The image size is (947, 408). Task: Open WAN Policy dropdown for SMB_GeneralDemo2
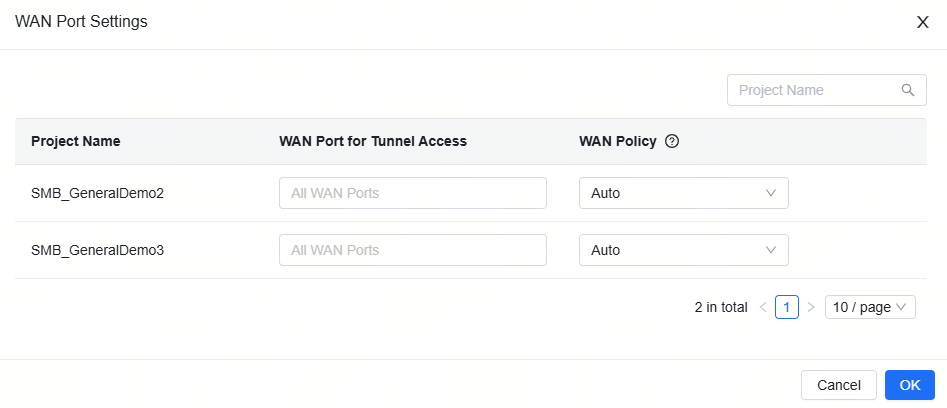tap(684, 193)
